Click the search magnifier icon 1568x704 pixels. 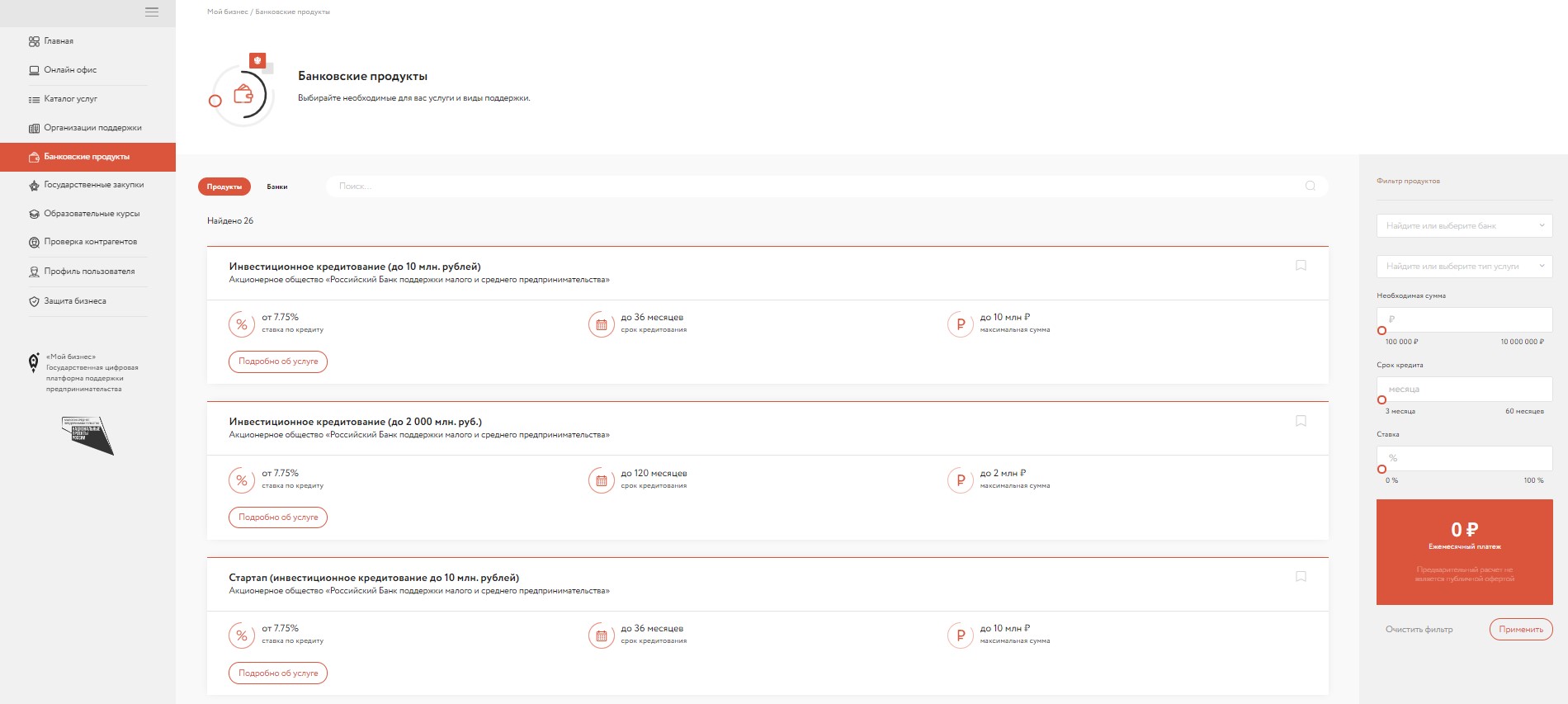click(1310, 186)
